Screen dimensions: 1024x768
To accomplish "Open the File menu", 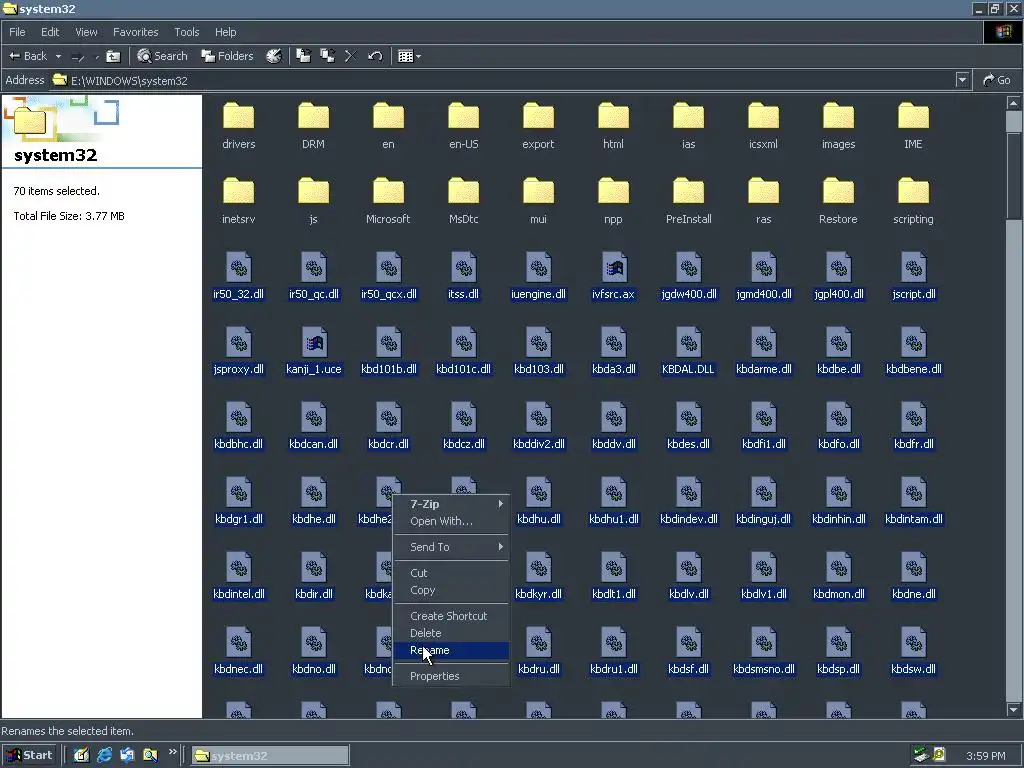I will pyautogui.click(x=17, y=32).
